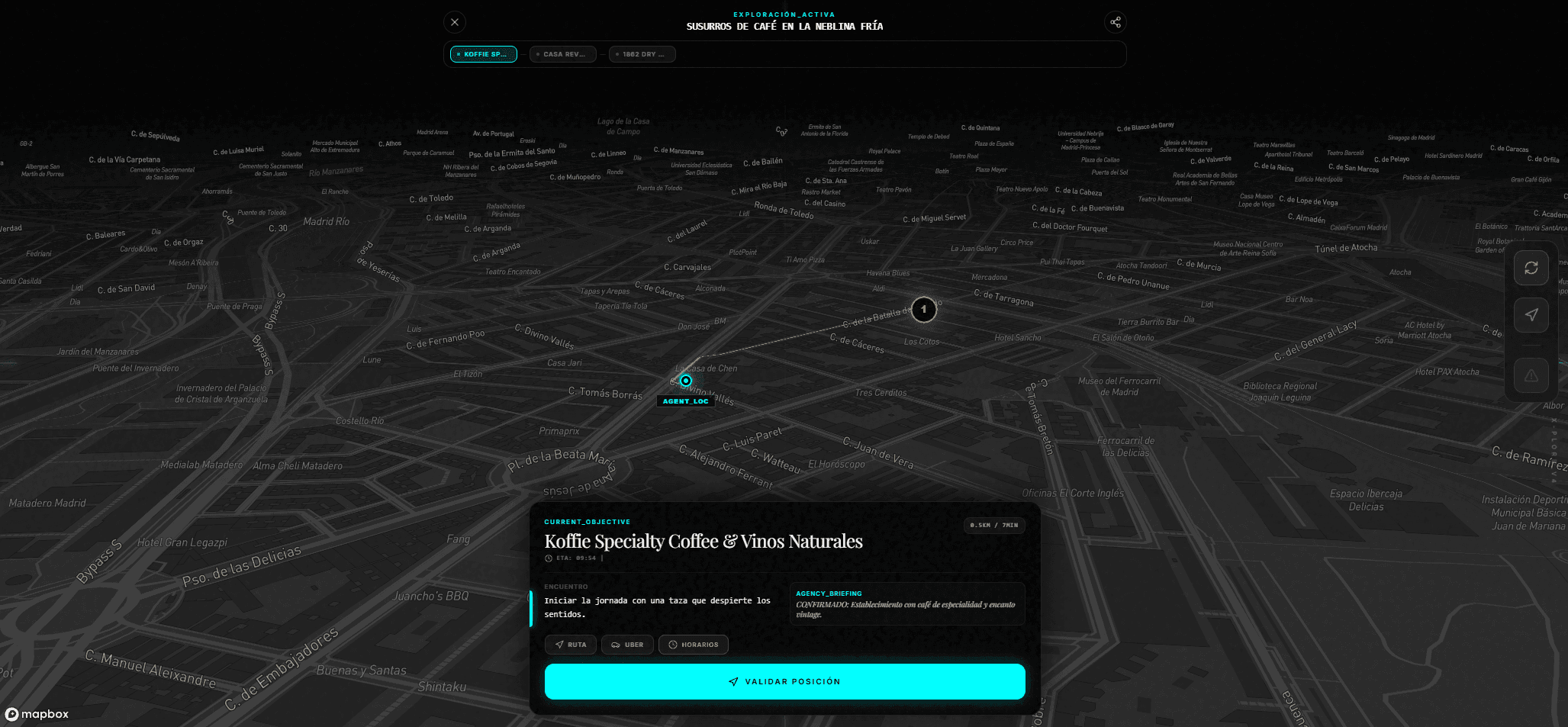Click the Medialab Matadero map label

point(201,465)
